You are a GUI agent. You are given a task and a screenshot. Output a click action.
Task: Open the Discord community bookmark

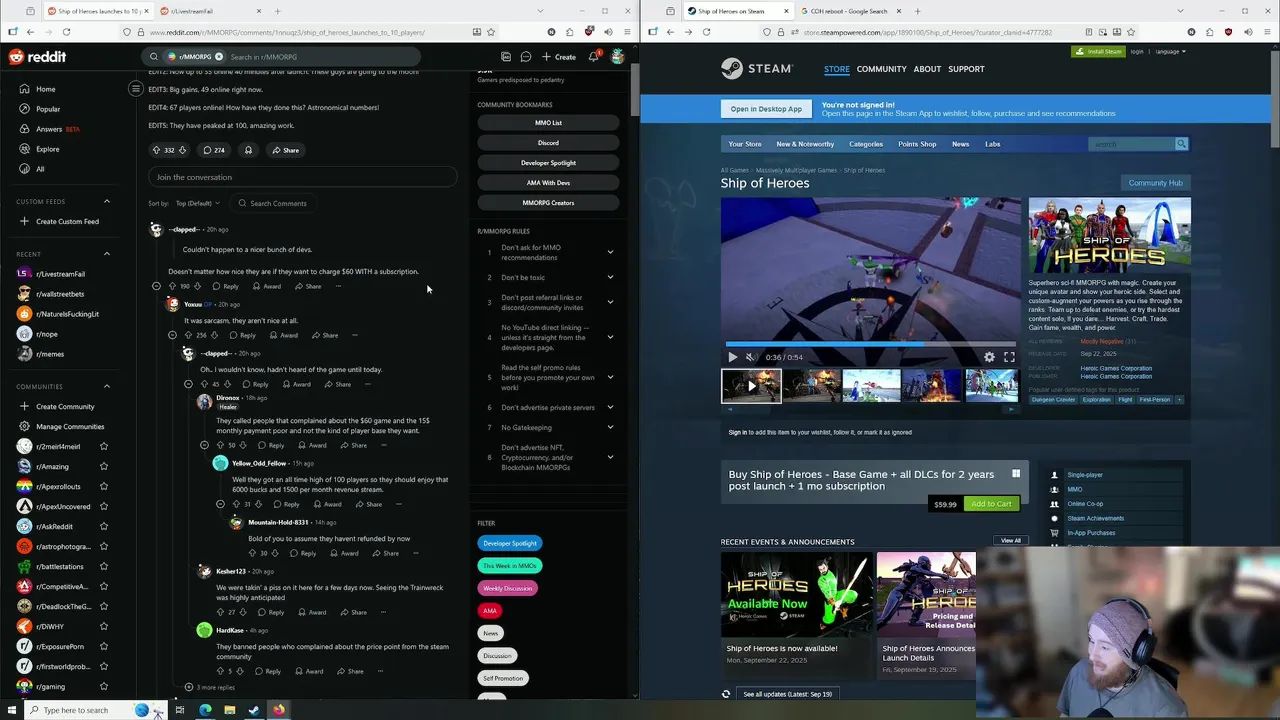point(548,143)
